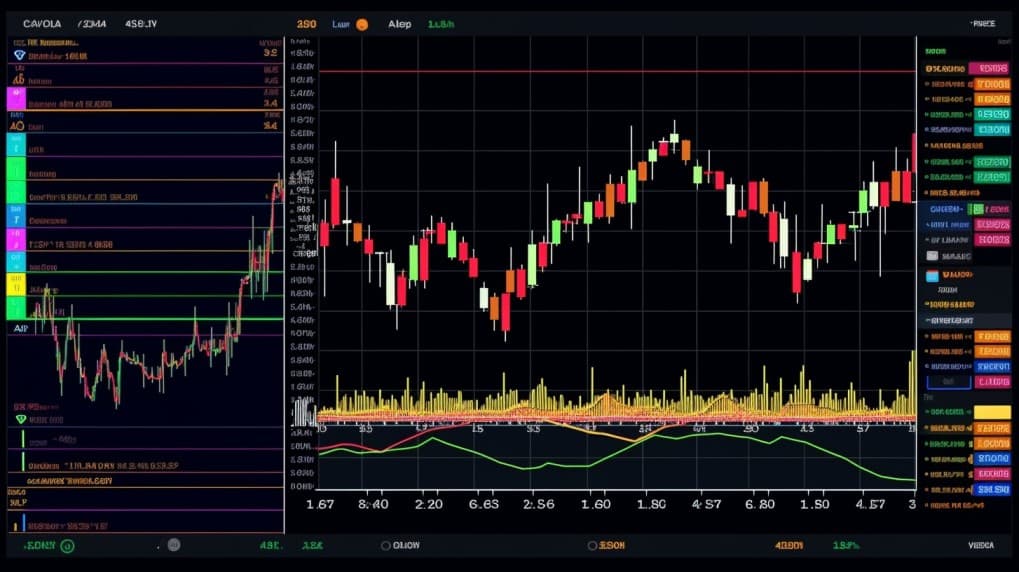Select the cyan tile just above the yellow tile
This screenshot has width=1019, height=572.
click(x=16, y=262)
